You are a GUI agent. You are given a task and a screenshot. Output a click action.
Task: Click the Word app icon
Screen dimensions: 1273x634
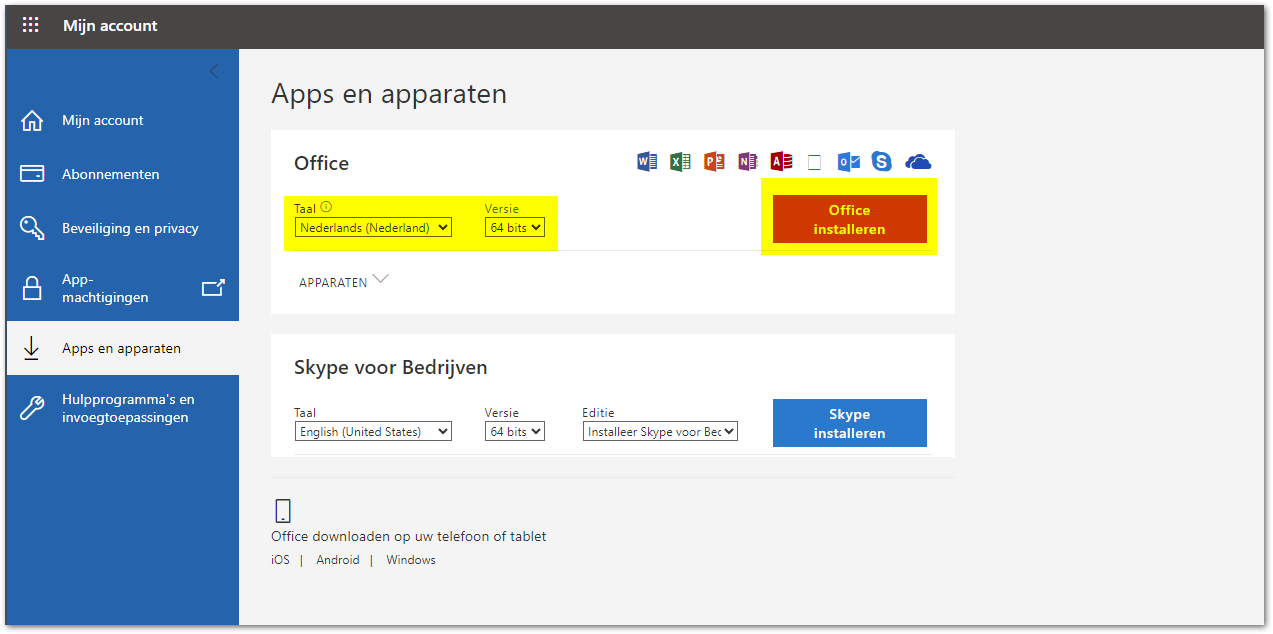(647, 161)
